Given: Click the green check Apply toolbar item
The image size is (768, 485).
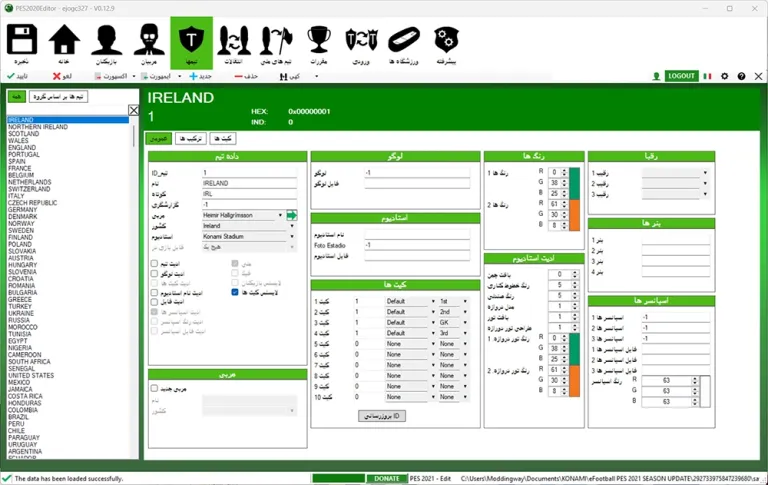Looking at the screenshot, I should pyautogui.click(x=17, y=76).
